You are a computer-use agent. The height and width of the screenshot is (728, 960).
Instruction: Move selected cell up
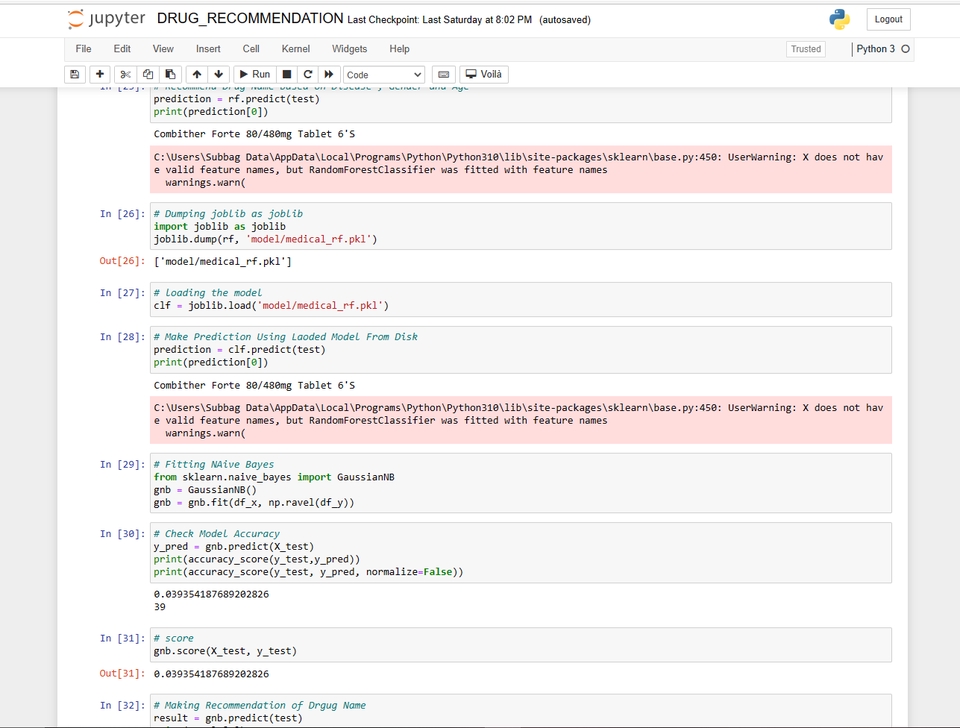click(197, 74)
